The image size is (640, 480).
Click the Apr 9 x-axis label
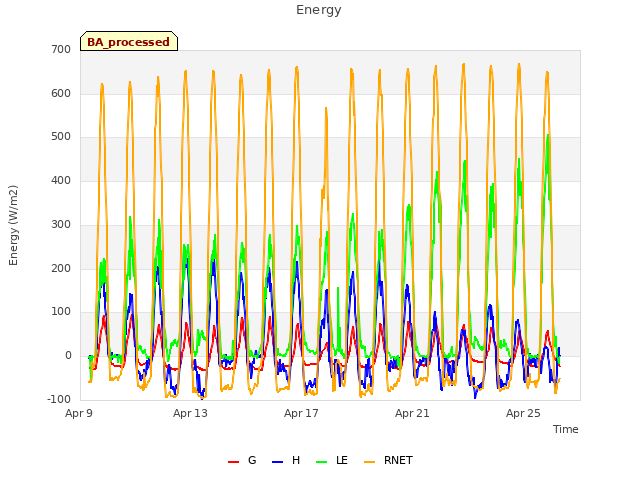79,413
